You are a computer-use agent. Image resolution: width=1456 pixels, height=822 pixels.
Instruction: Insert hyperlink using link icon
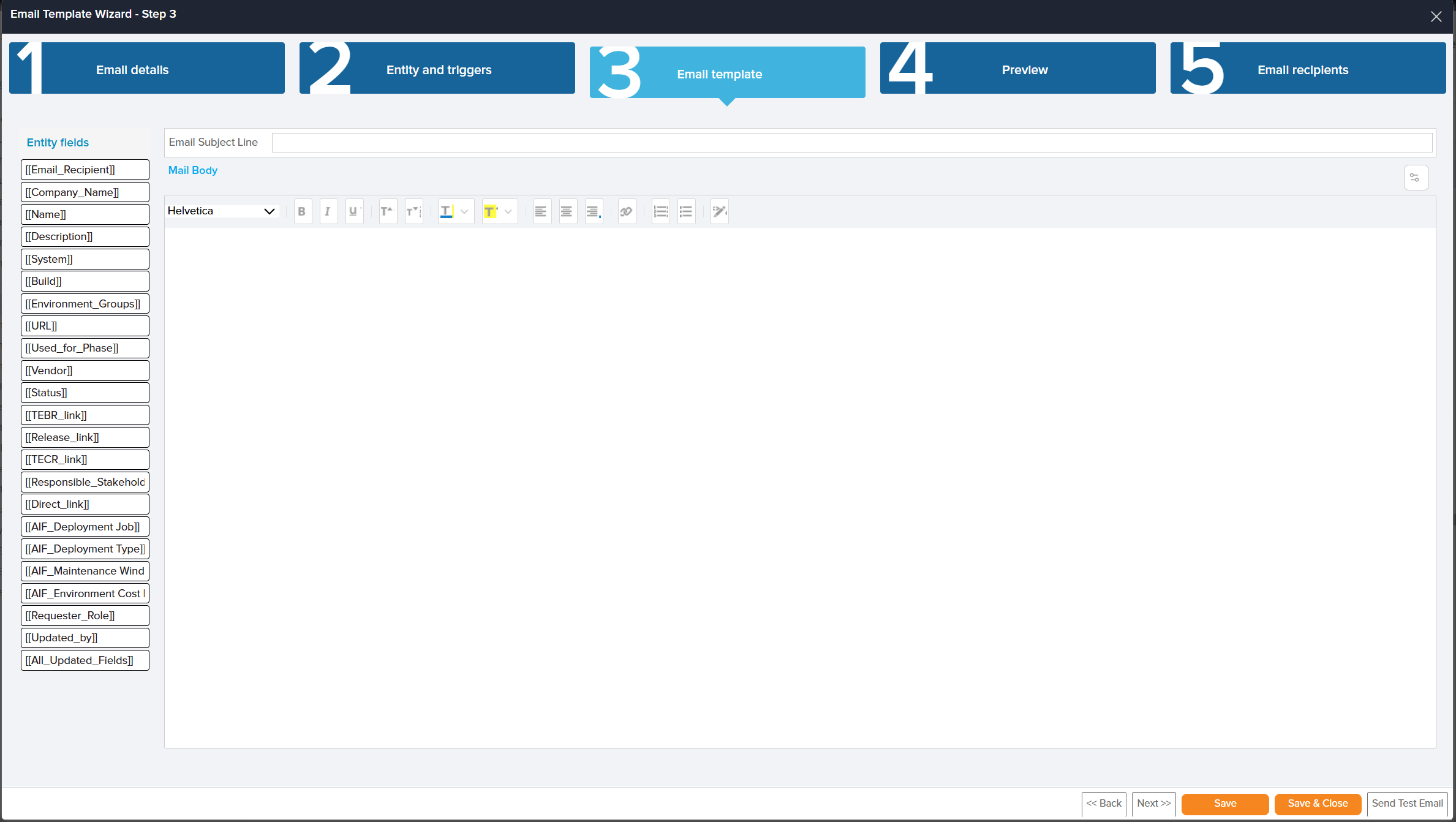[x=626, y=211]
